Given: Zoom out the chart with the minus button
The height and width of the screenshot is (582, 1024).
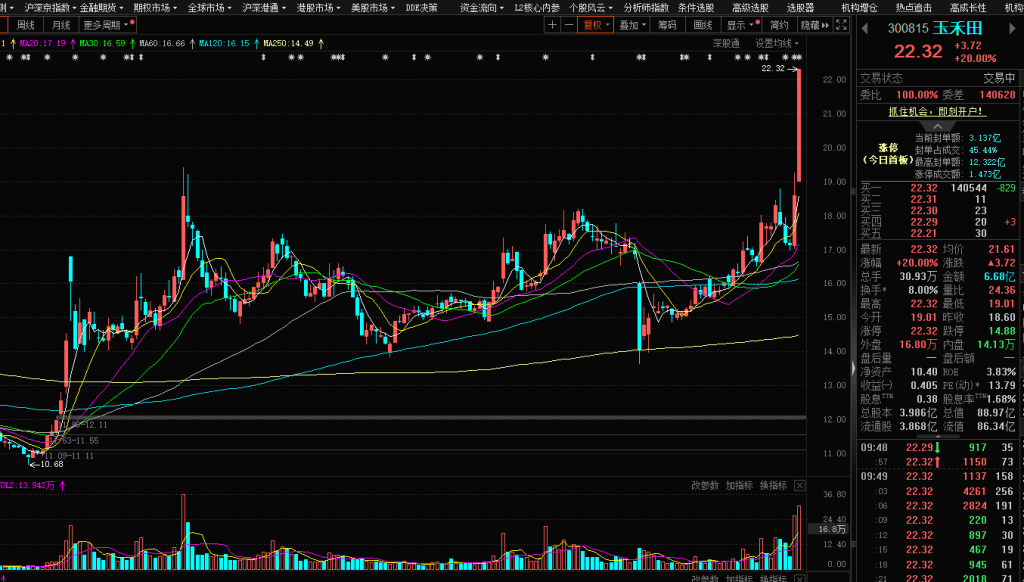Looking at the screenshot, I should click(569, 25).
